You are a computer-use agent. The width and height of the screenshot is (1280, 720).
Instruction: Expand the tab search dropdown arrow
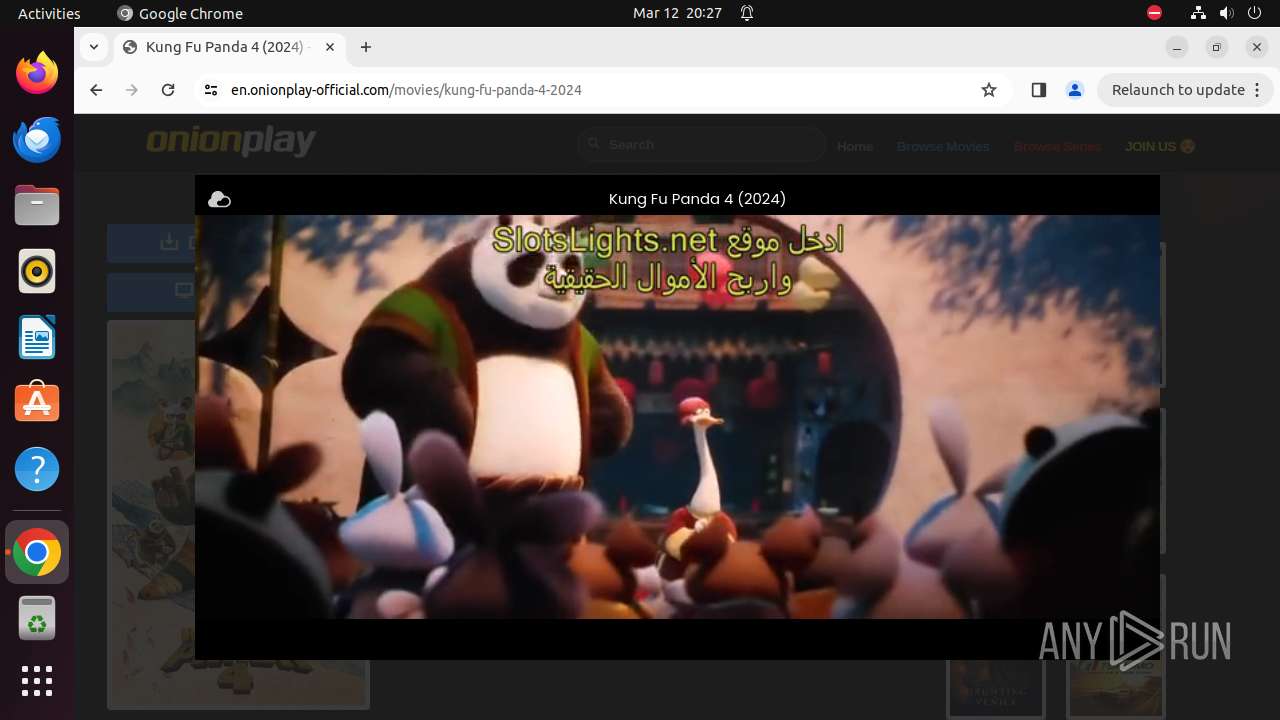pyautogui.click(x=94, y=47)
